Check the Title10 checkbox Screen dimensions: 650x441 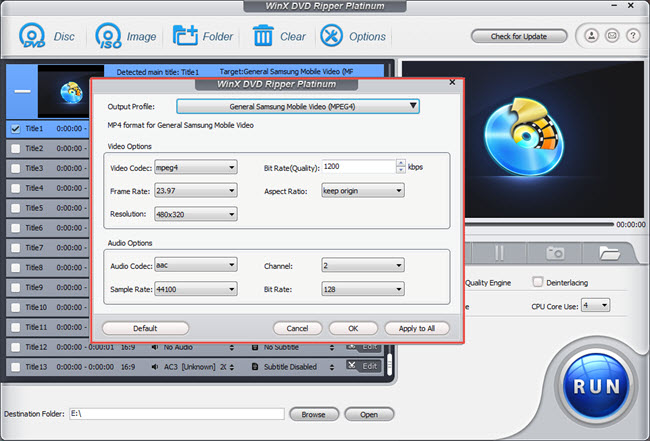(15, 308)
